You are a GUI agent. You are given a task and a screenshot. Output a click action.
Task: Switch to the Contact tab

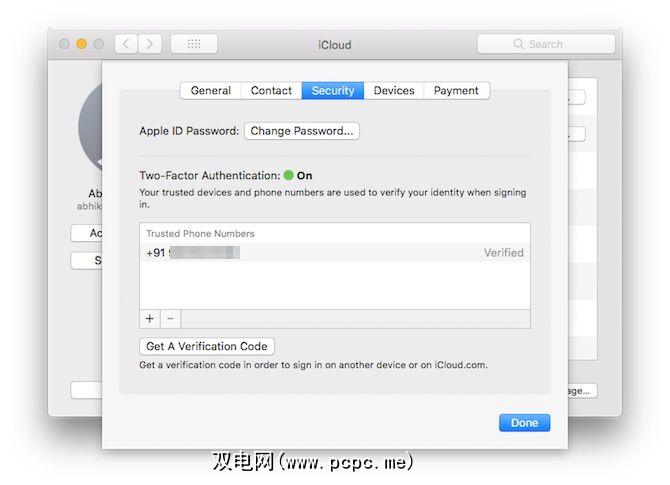click(271, 91)
